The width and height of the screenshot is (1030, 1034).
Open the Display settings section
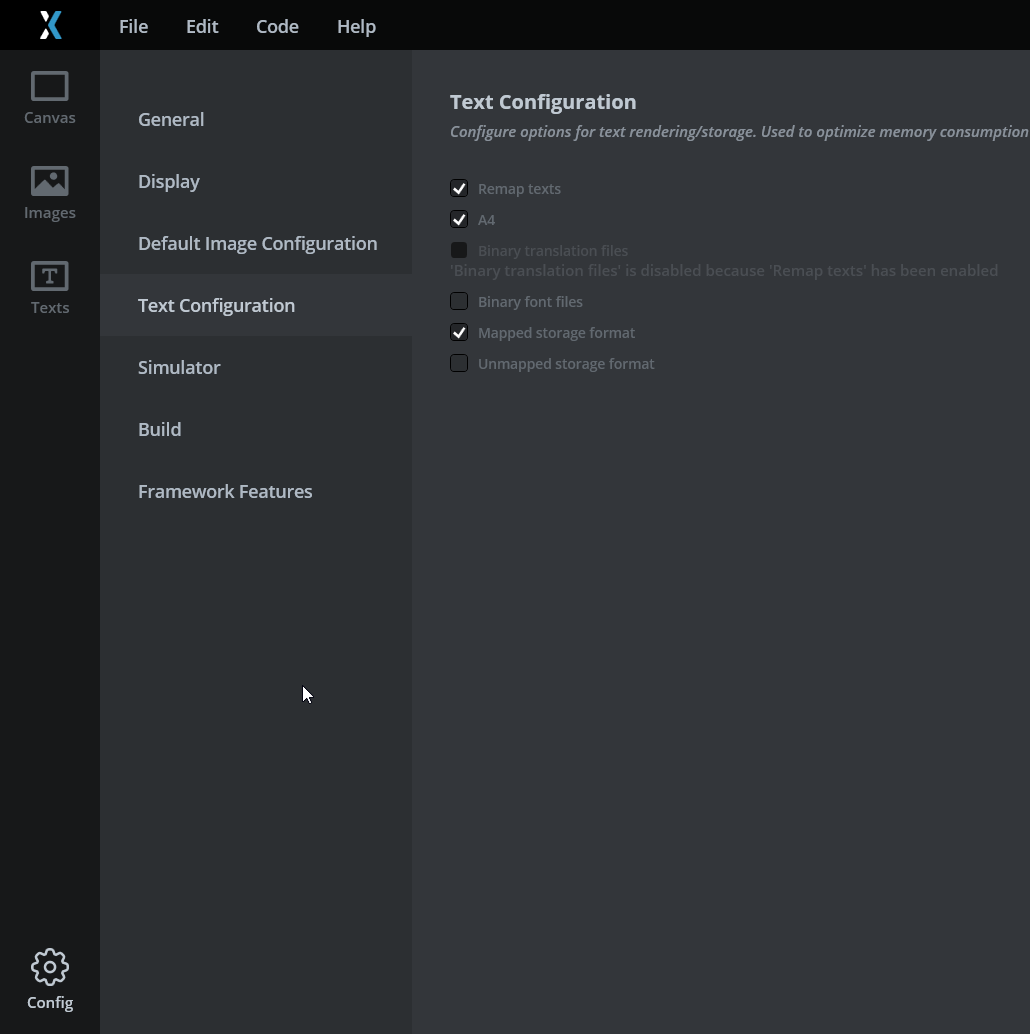click(169, 181)
